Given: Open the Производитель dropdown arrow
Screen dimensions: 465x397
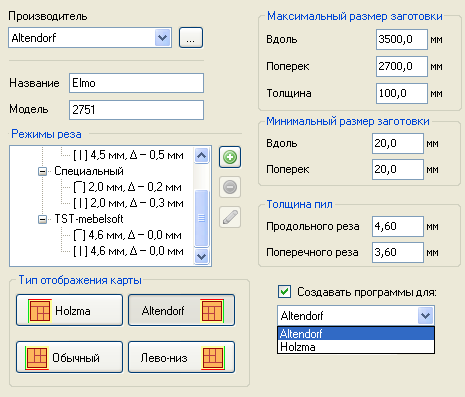Looking at the screenshot, I should 163,38.
